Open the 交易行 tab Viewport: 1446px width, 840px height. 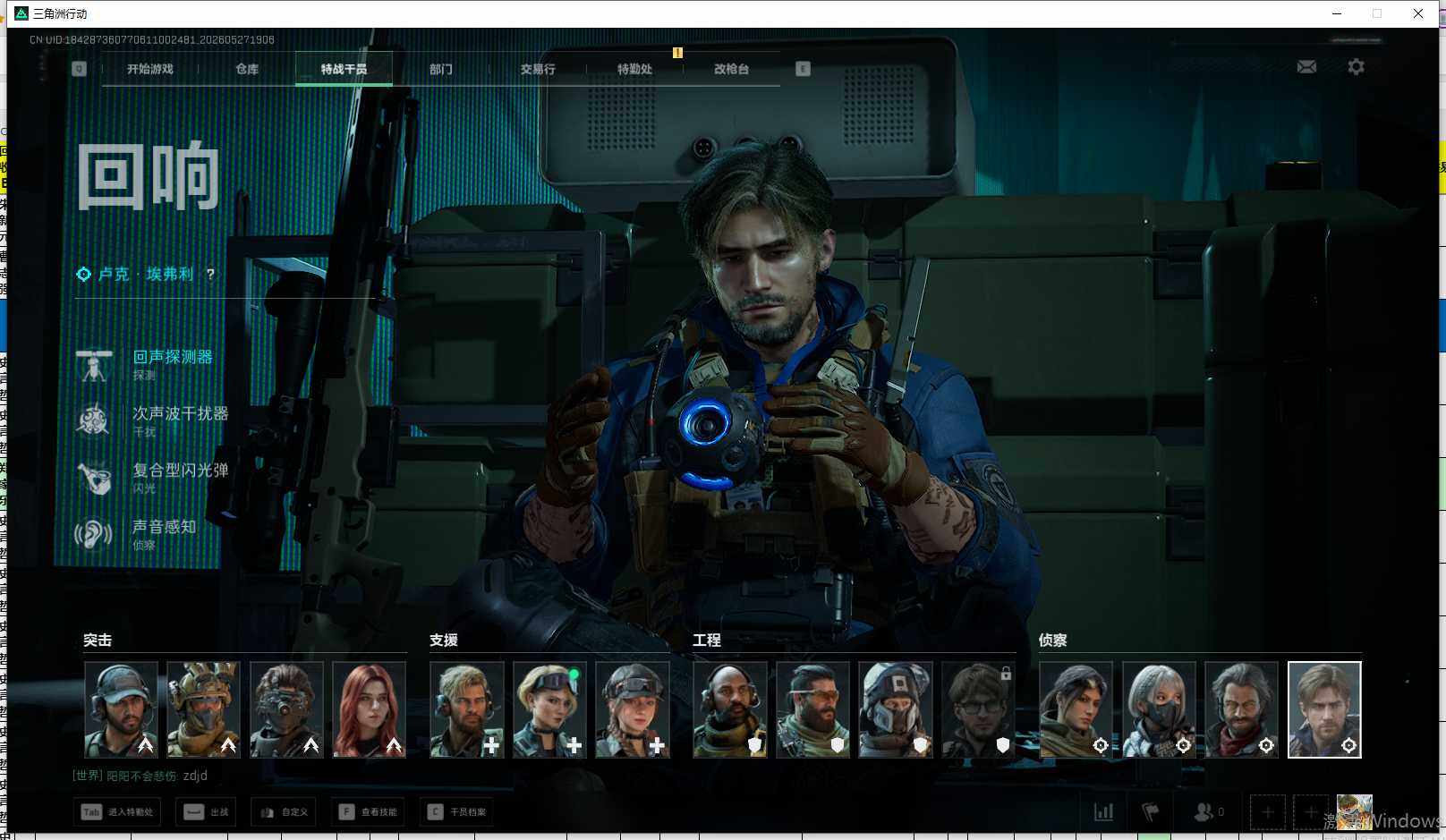(538, 69)
